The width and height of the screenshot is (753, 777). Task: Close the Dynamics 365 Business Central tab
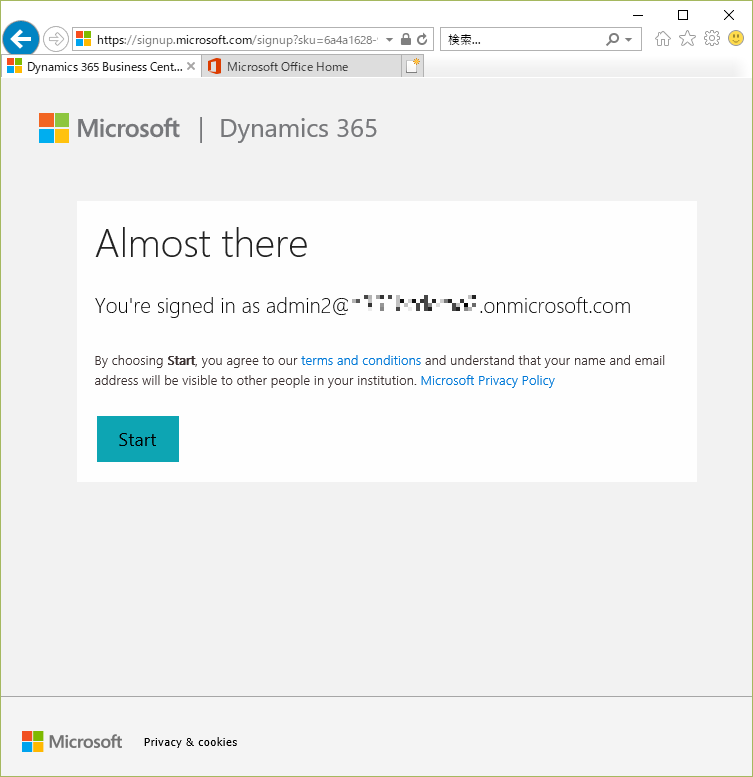[191, 66]
